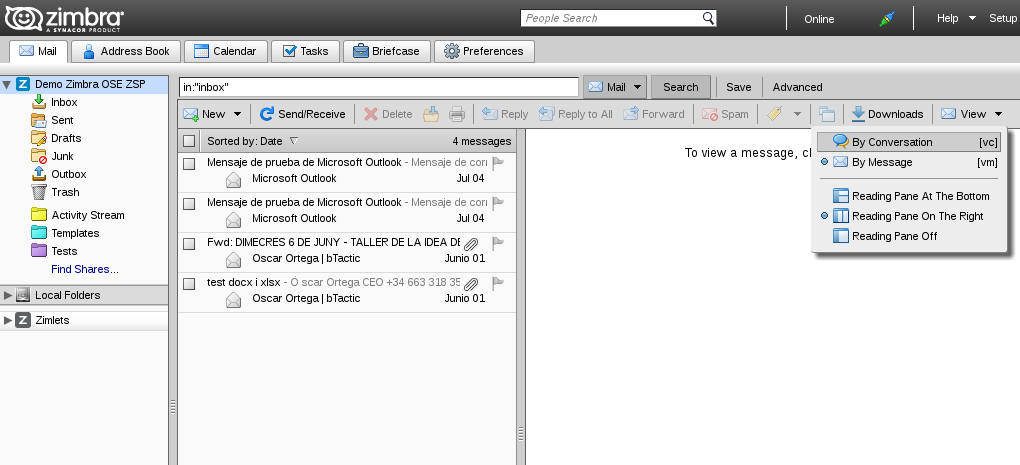Expand the Zimlets section
This screenshot has width=1020, height=465.
[8, 320]
